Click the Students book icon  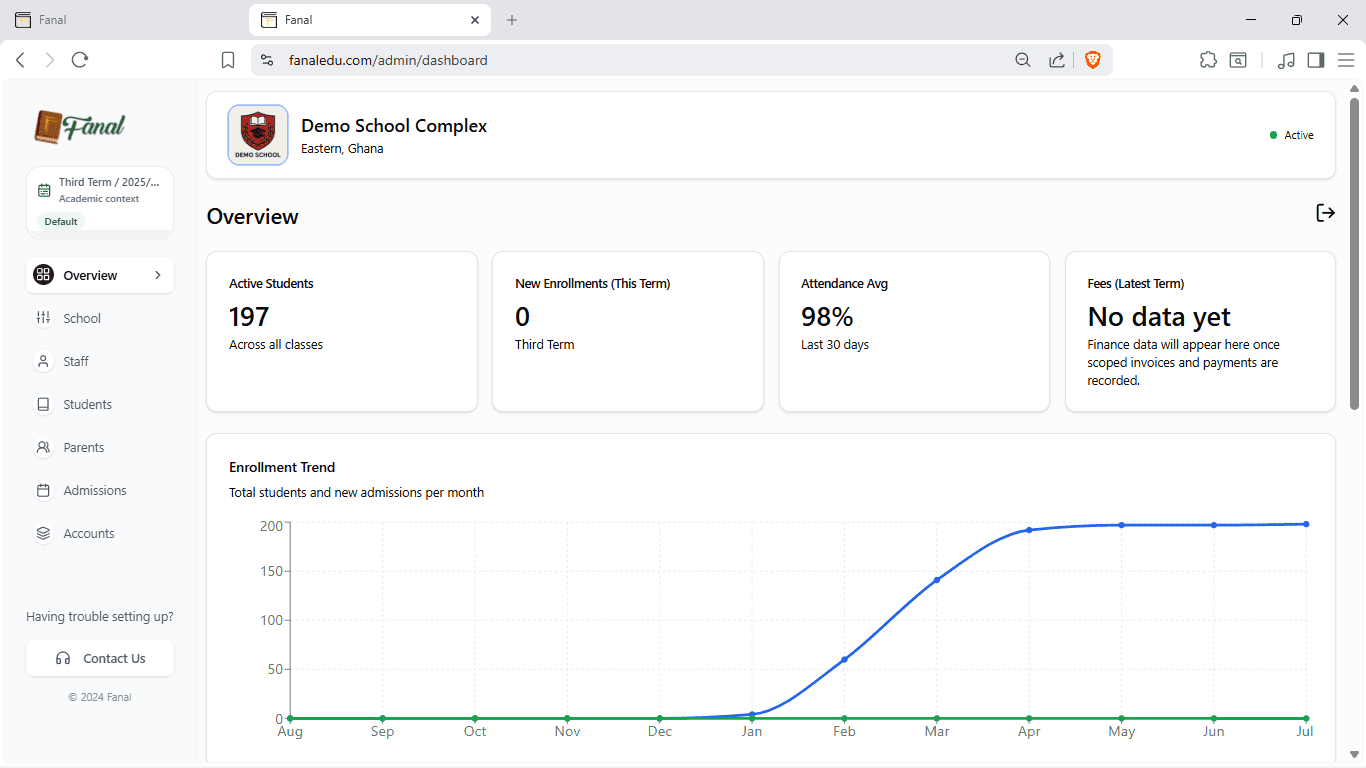coord(43,404)
